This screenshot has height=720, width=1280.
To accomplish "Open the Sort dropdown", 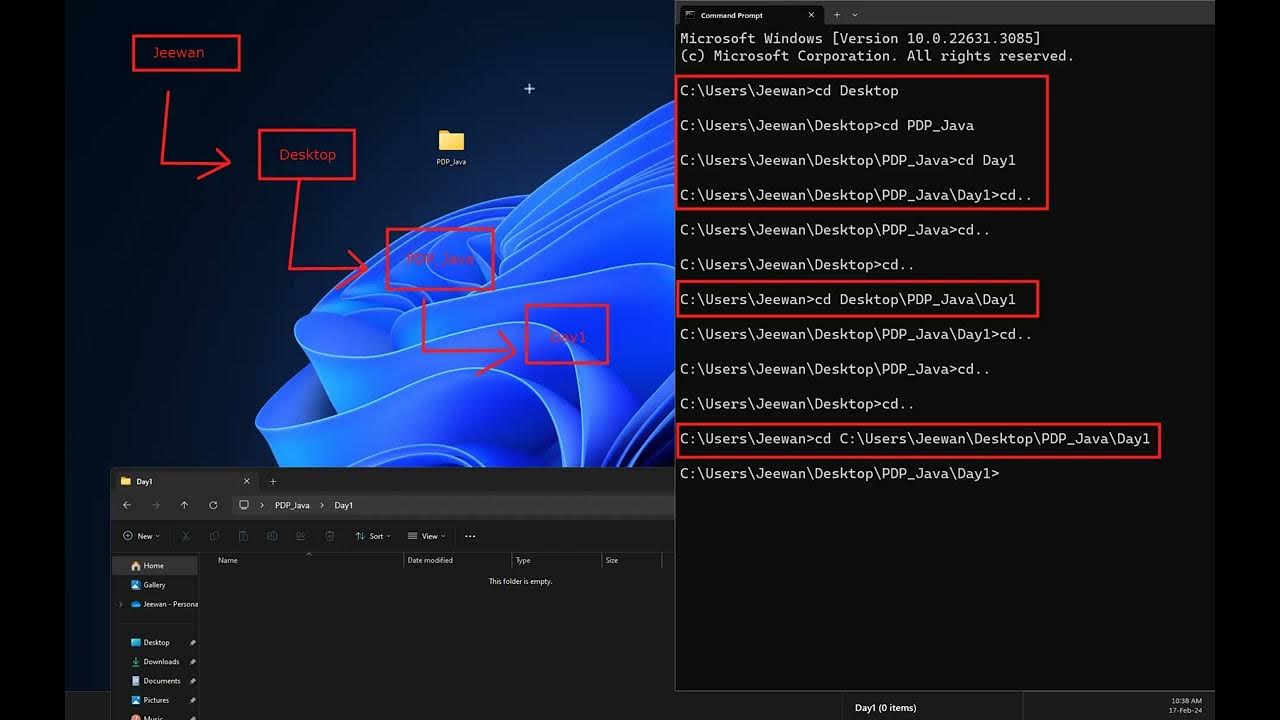I will (373, 536).
